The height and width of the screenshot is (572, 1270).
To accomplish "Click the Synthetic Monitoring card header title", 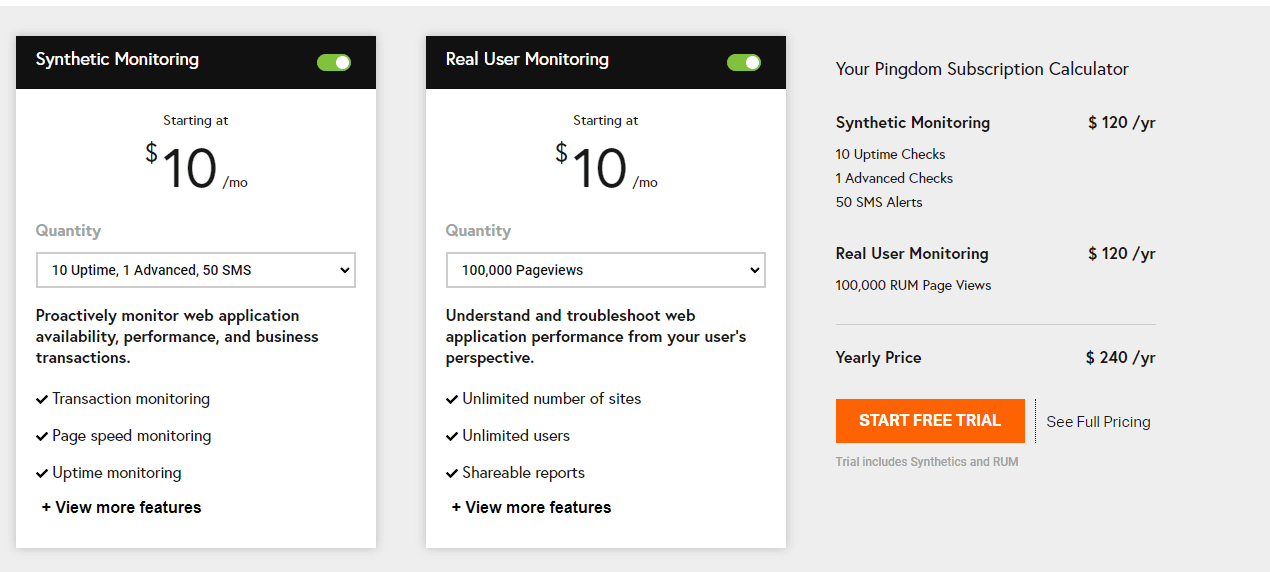I will tap(117, 59).
